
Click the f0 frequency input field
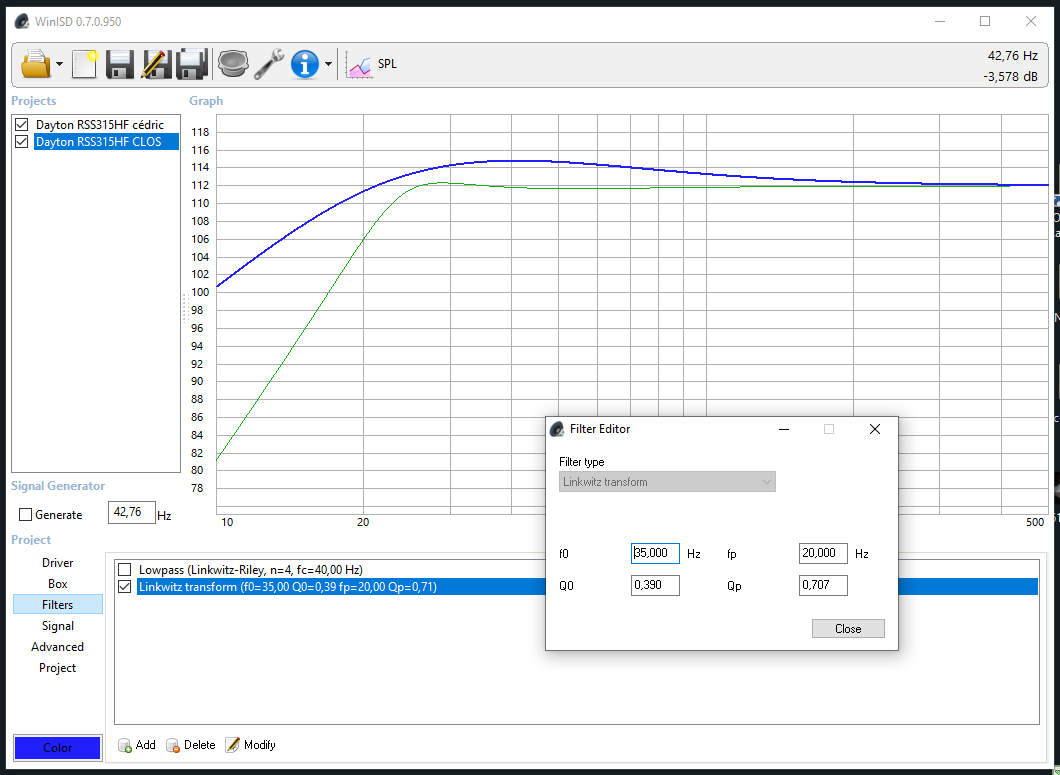tap(655, 553)
